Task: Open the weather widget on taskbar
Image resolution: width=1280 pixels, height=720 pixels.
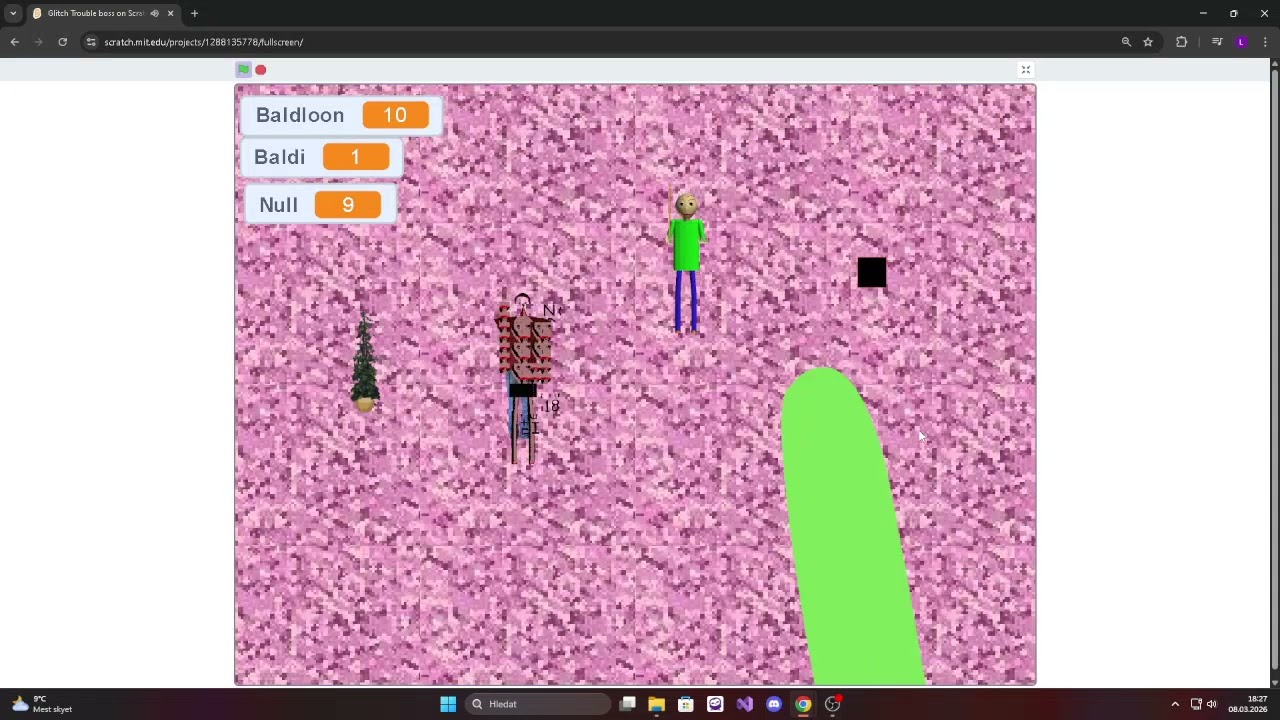Action: coord(42,704)
